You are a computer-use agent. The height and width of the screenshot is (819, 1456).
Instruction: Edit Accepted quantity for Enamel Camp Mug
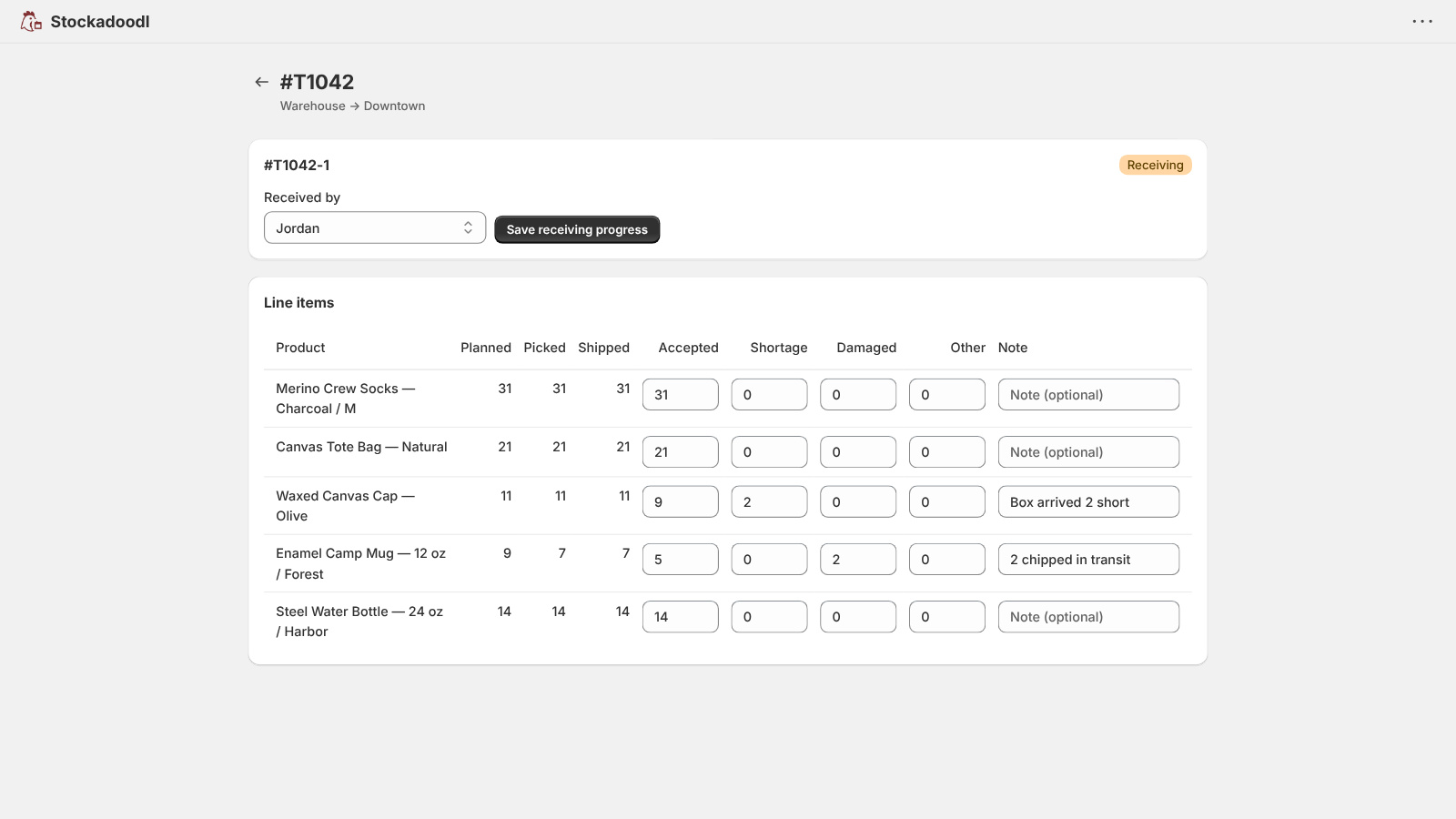pos(681,560)
